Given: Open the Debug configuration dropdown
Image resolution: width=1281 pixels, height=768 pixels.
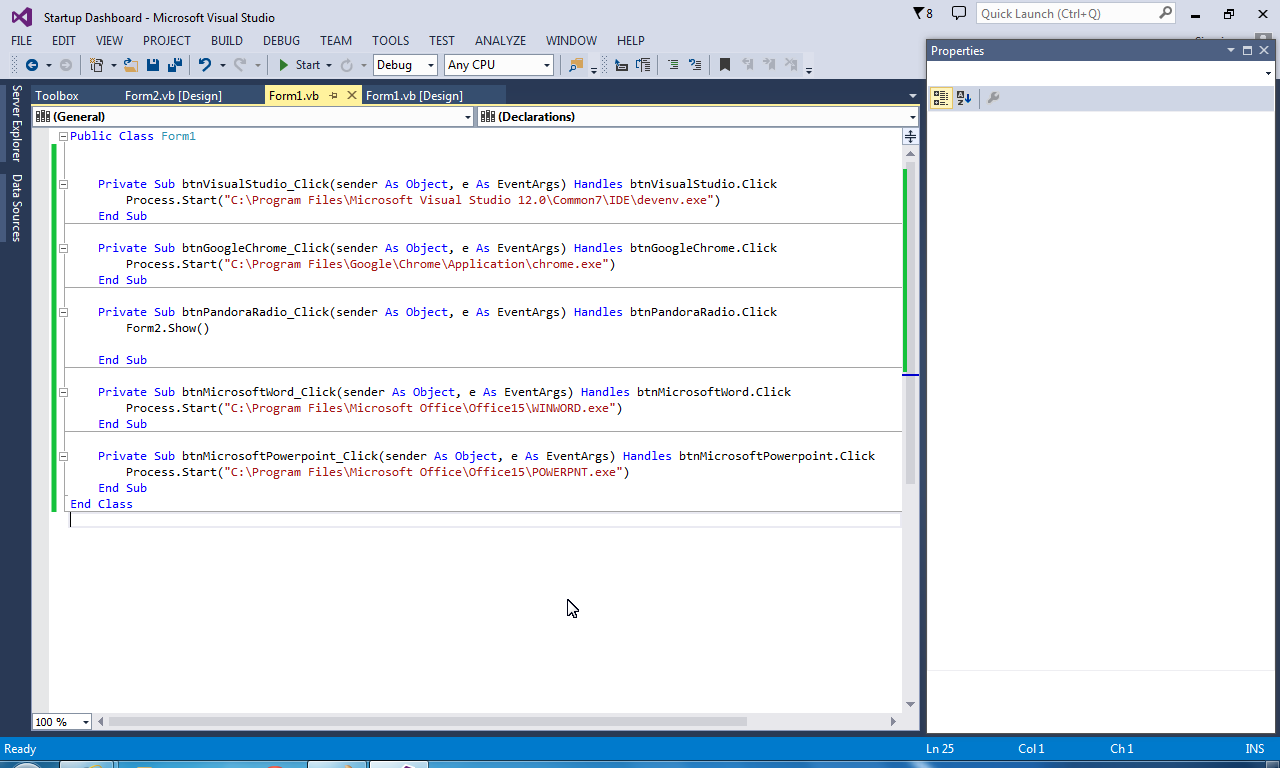Looking at the screenshot, I should click(404, 64).
